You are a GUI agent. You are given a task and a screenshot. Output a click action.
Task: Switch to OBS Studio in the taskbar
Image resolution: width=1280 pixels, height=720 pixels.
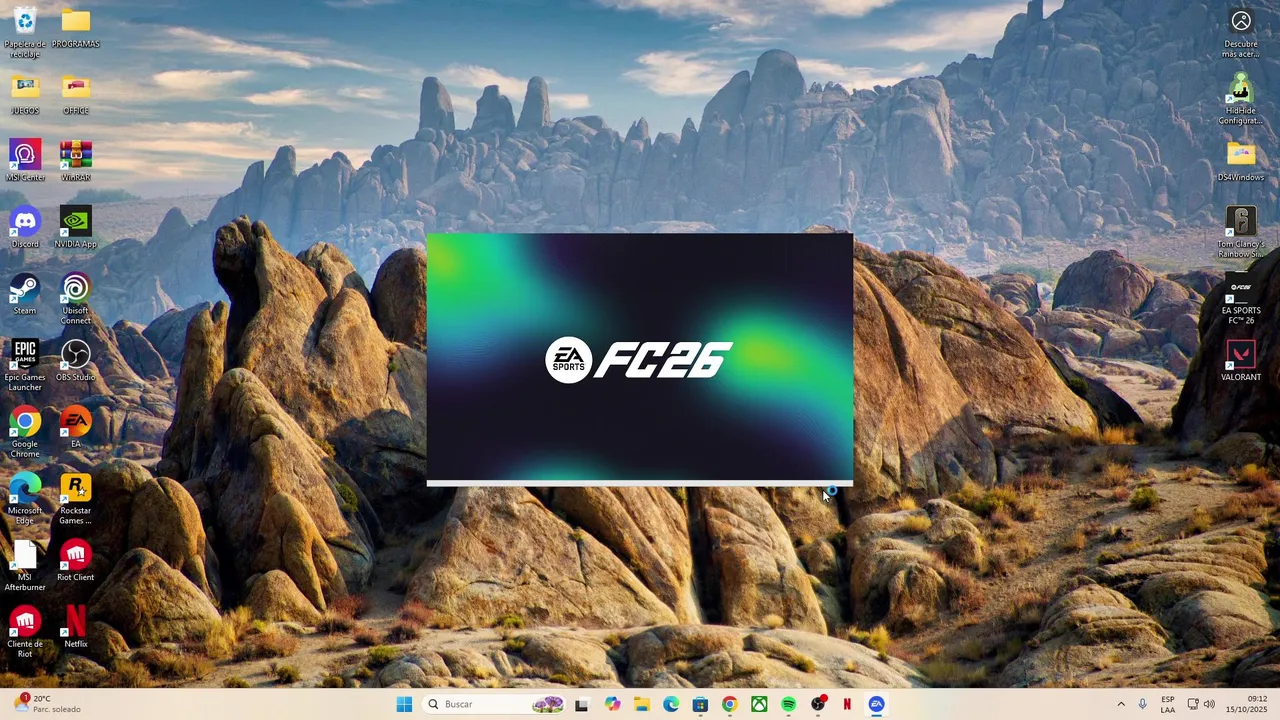818,704
